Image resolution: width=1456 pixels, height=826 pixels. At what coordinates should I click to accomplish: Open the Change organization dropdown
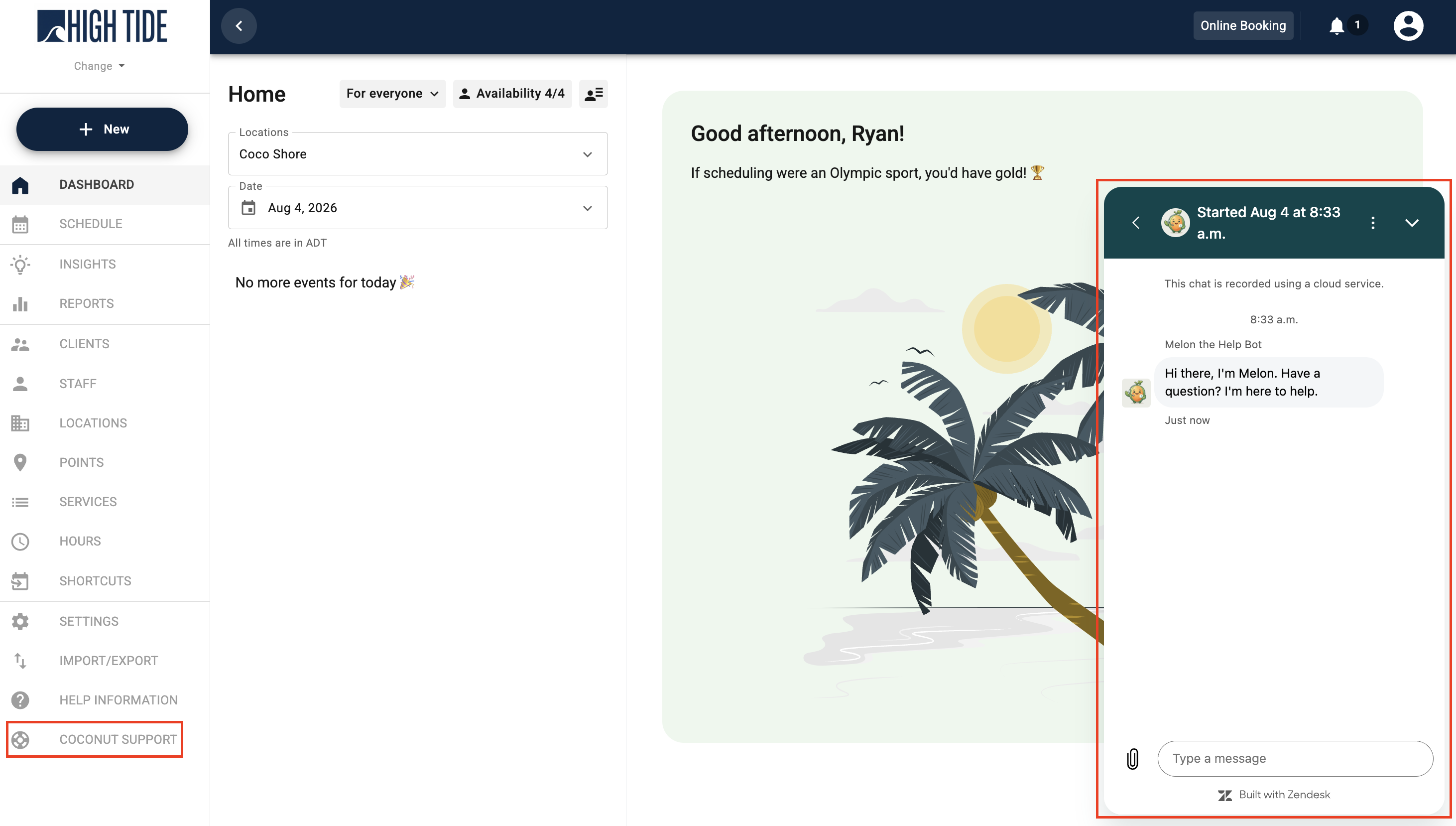pyautogui.click(x=99, y=66)
